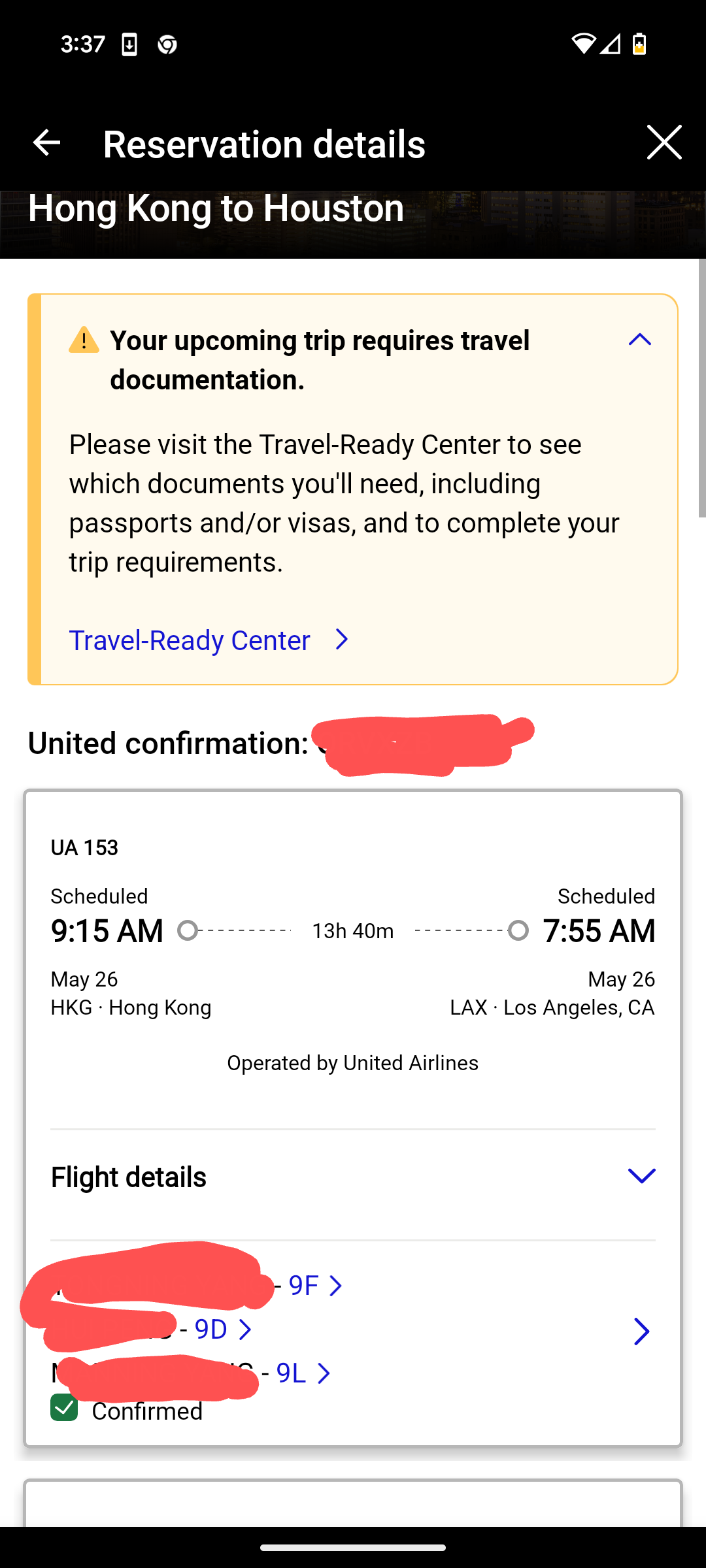Tap the cellular signal icon
Viewport: 706px width, 1568px height.
point(611,44)
